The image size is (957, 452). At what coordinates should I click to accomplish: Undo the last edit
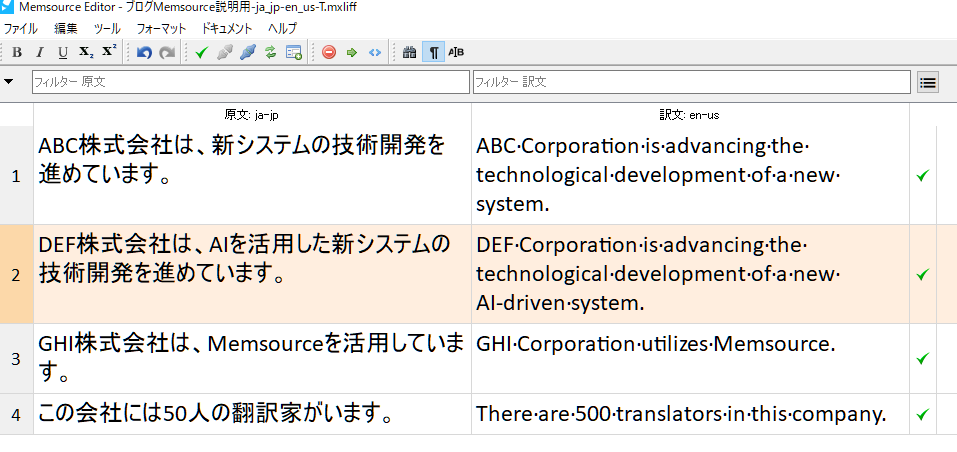tap(144, 52)
